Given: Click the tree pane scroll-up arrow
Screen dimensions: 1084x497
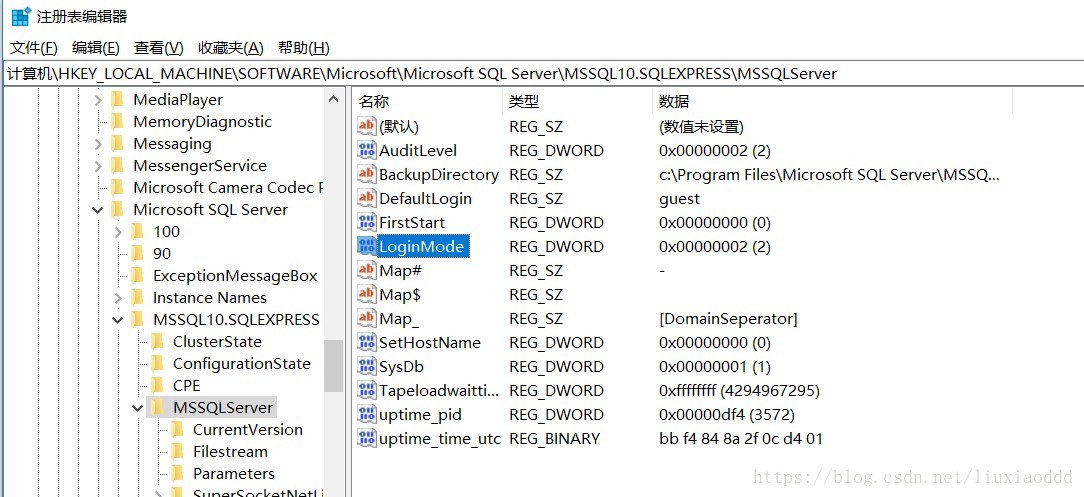Looking at the screenshot, I should 334,100.
